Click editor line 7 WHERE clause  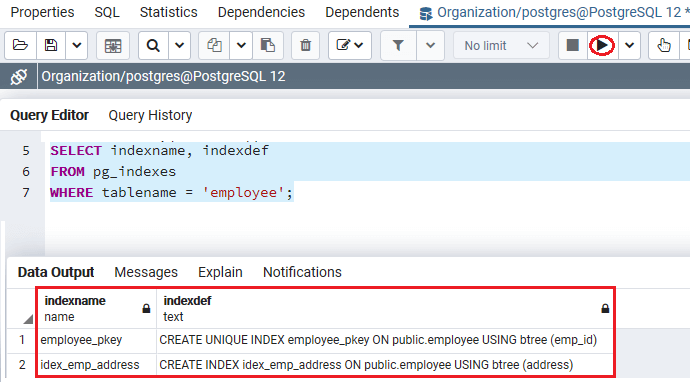coord(171,192)
